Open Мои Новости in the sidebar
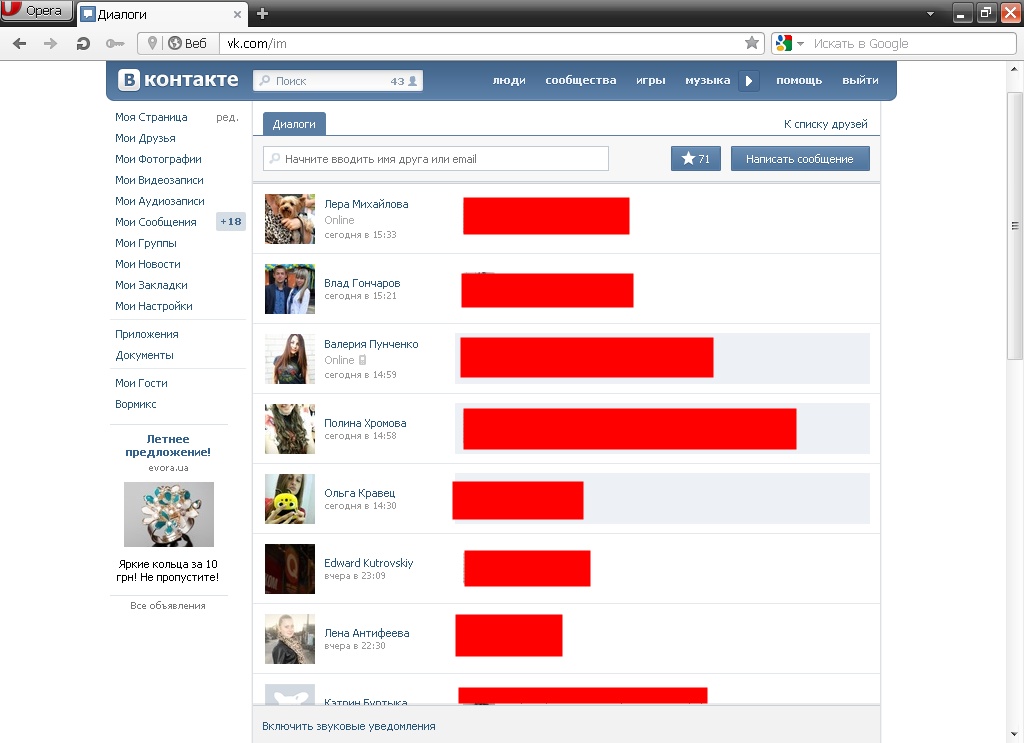 [x=148, y=264]
